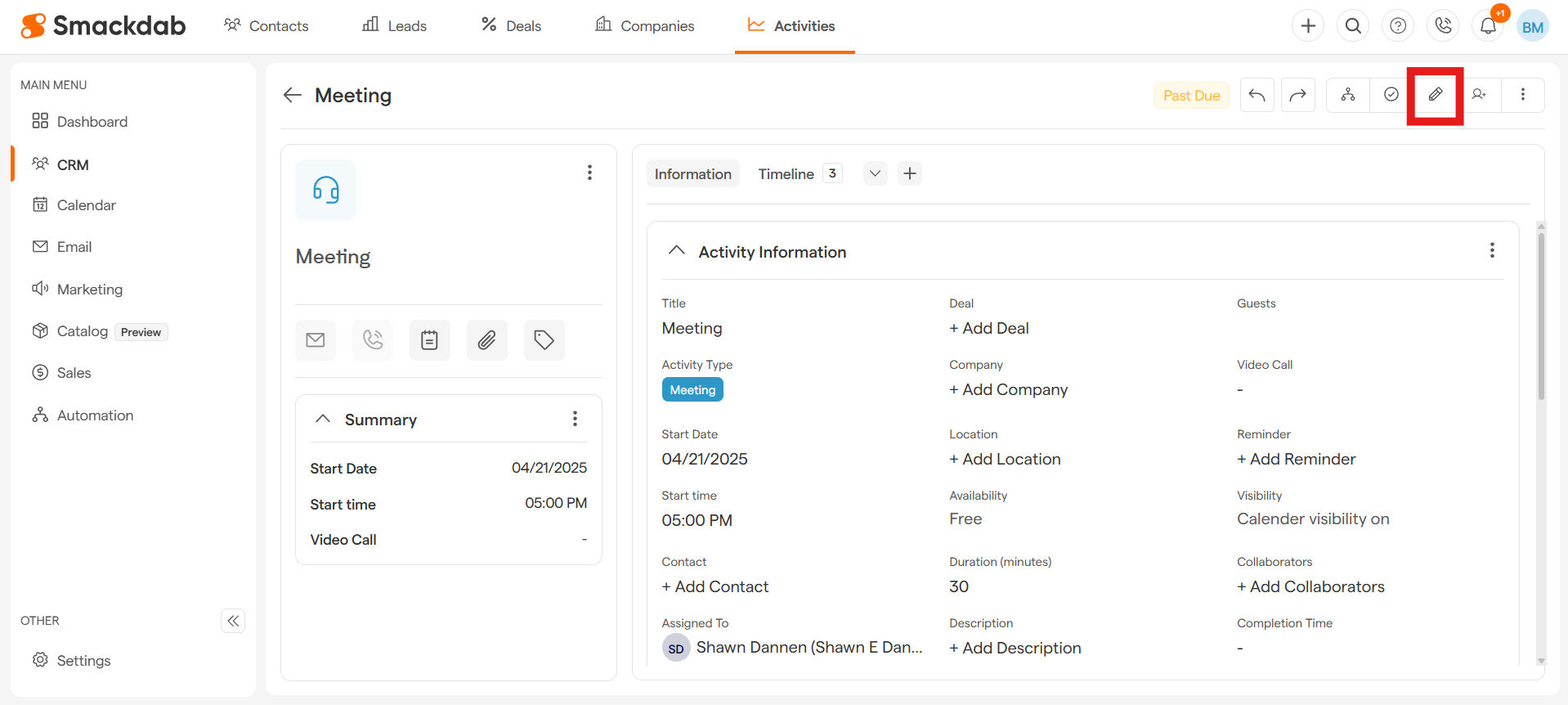Click the paperclip attachment icon
The width and height of the screenshot is (1568, 705).
[x=486, y=340]
